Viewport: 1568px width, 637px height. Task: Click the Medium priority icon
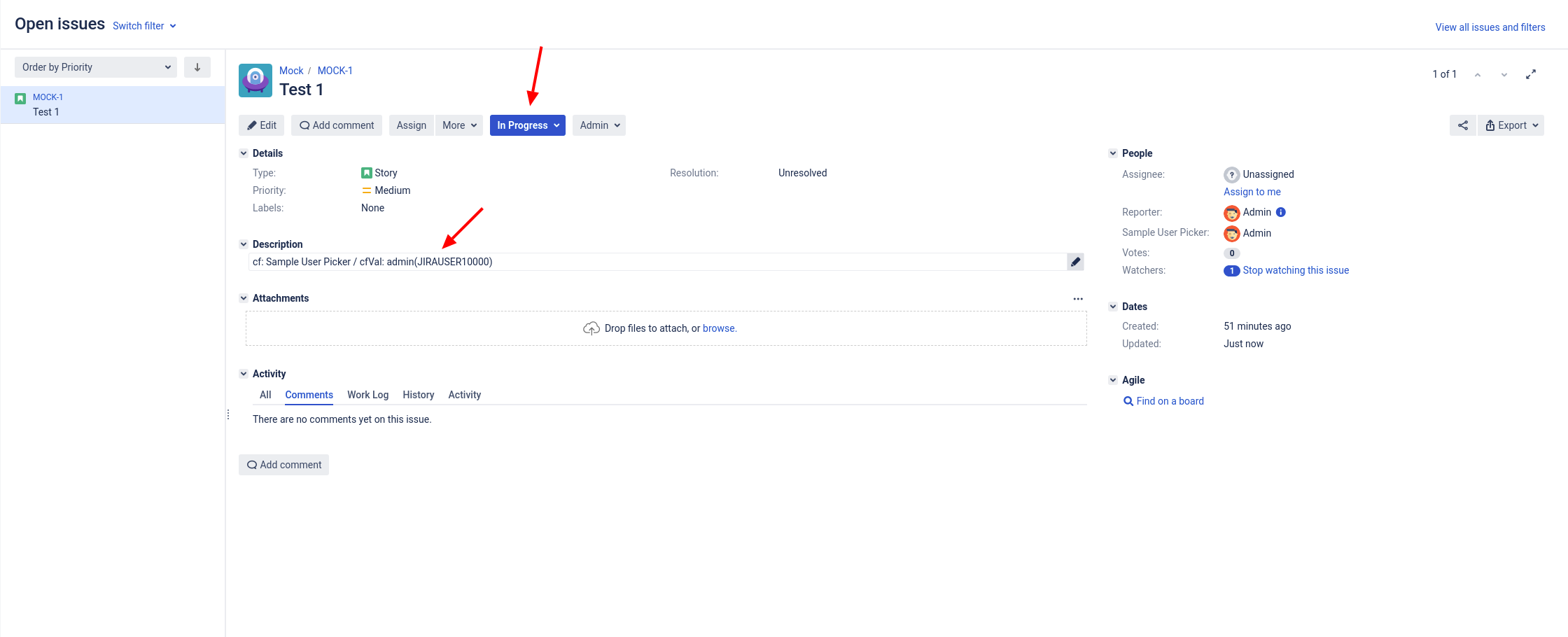367,190
